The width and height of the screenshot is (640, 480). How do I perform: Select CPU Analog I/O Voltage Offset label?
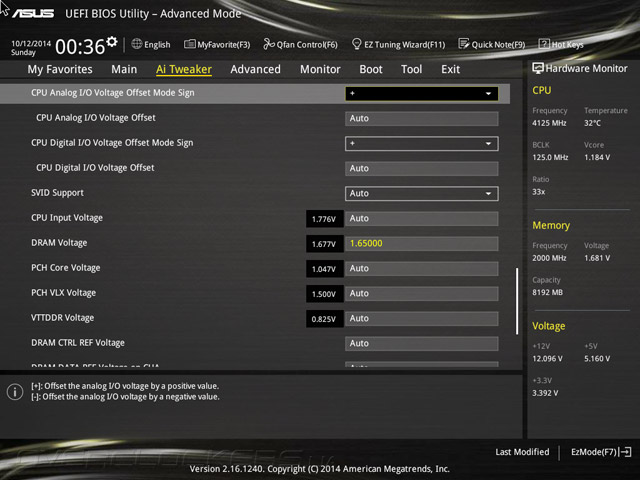(96, 118)
